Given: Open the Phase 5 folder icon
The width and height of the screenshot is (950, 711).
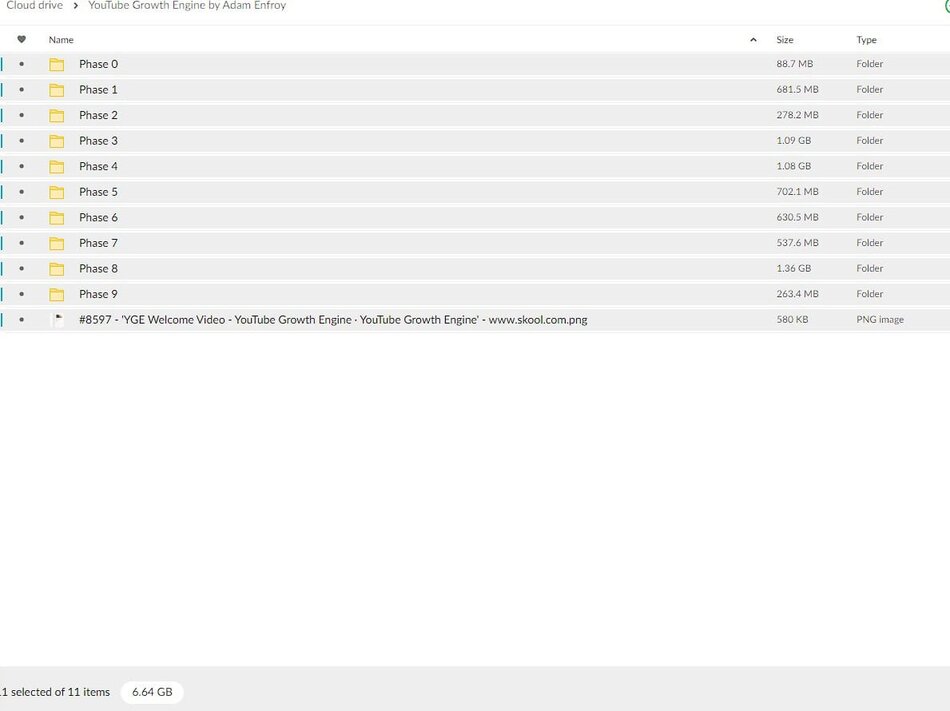Looking at the screenshot, I should pyautogui.click(x=57, y=193).
